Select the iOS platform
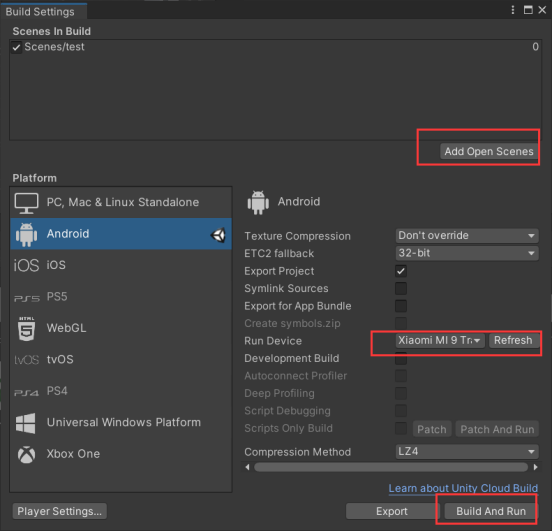 click(x=121, y=265)
